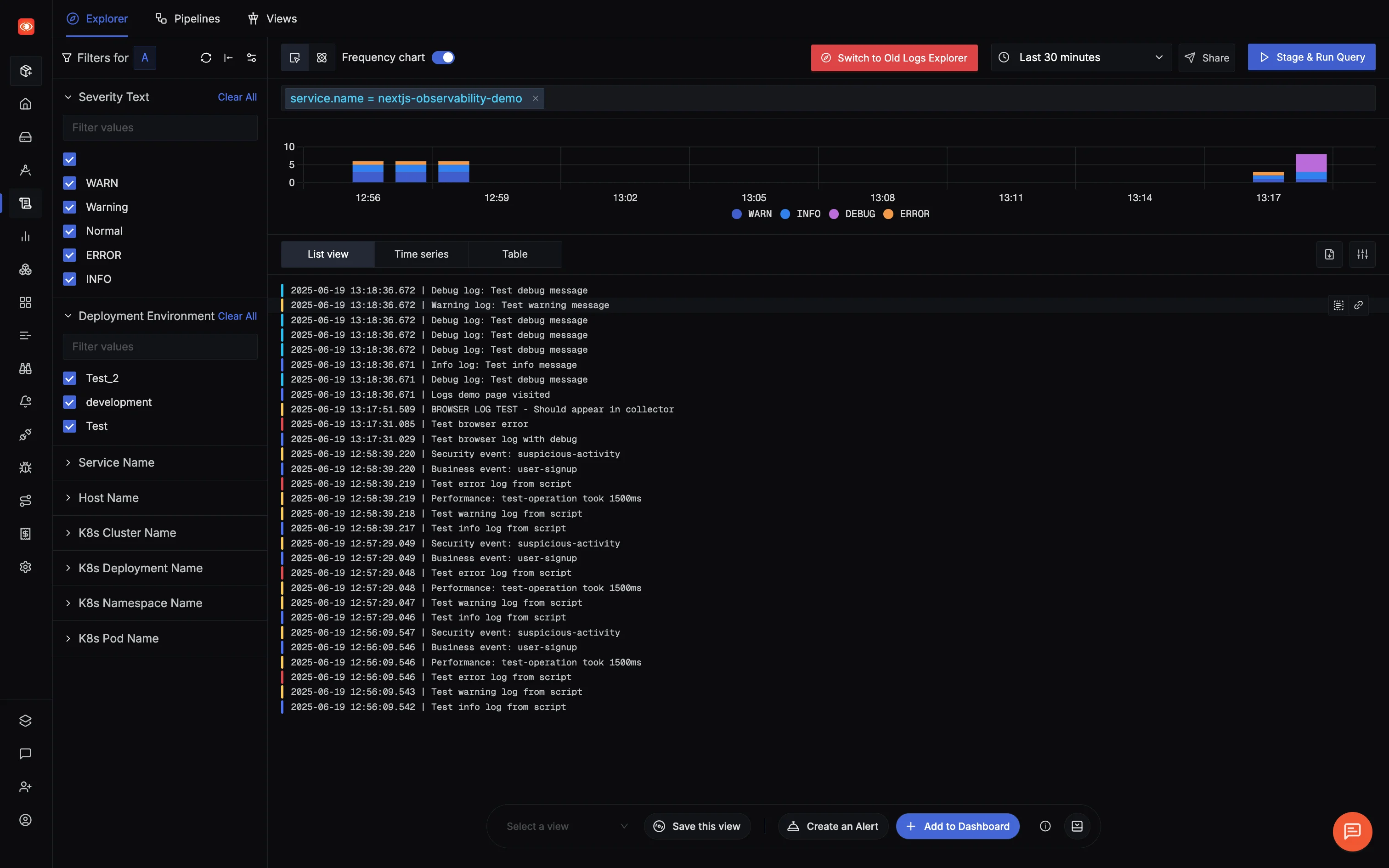Toggle the Frequency chart switch
1389x868 pixels.
tap(443, 57)
